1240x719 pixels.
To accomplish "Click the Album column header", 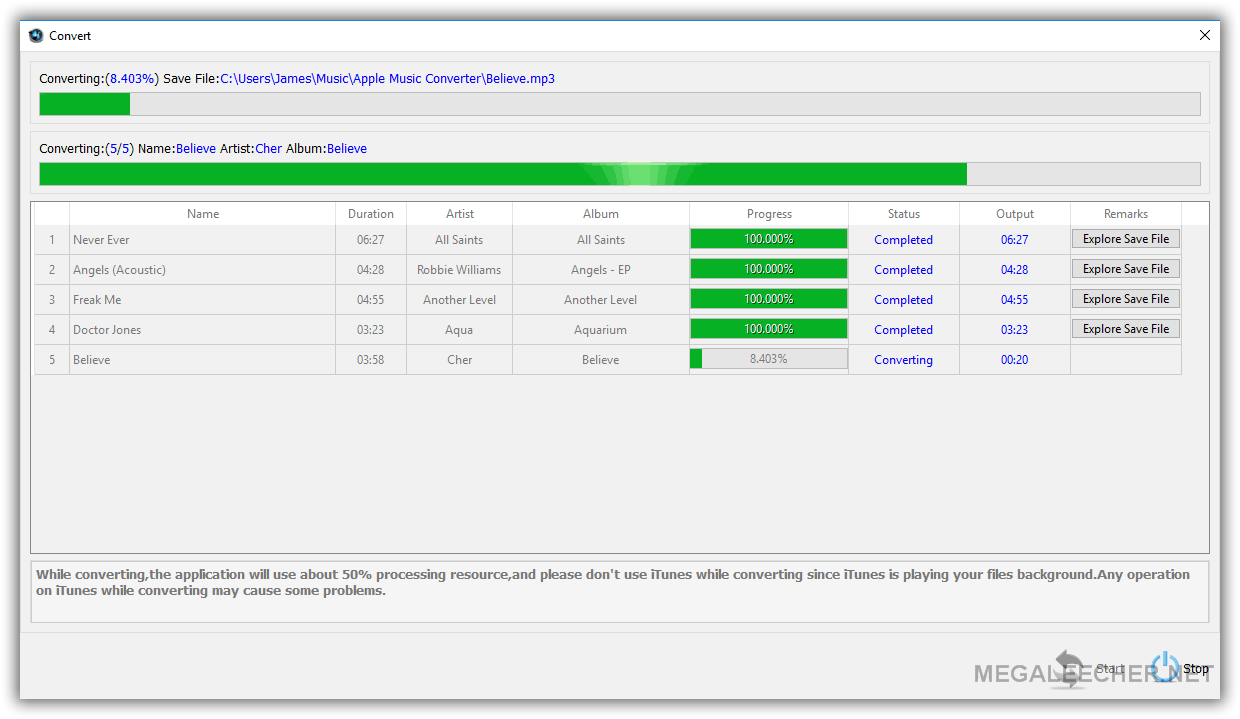I will click(601, 214).
